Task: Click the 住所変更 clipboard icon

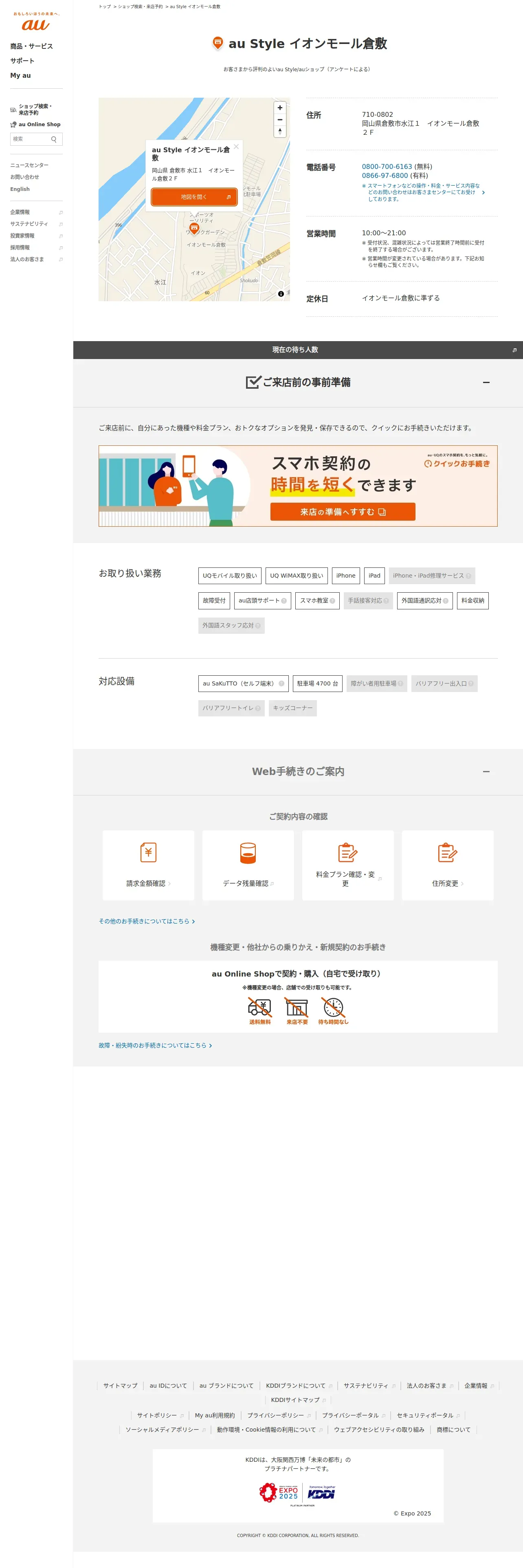Action: (448, 852)
